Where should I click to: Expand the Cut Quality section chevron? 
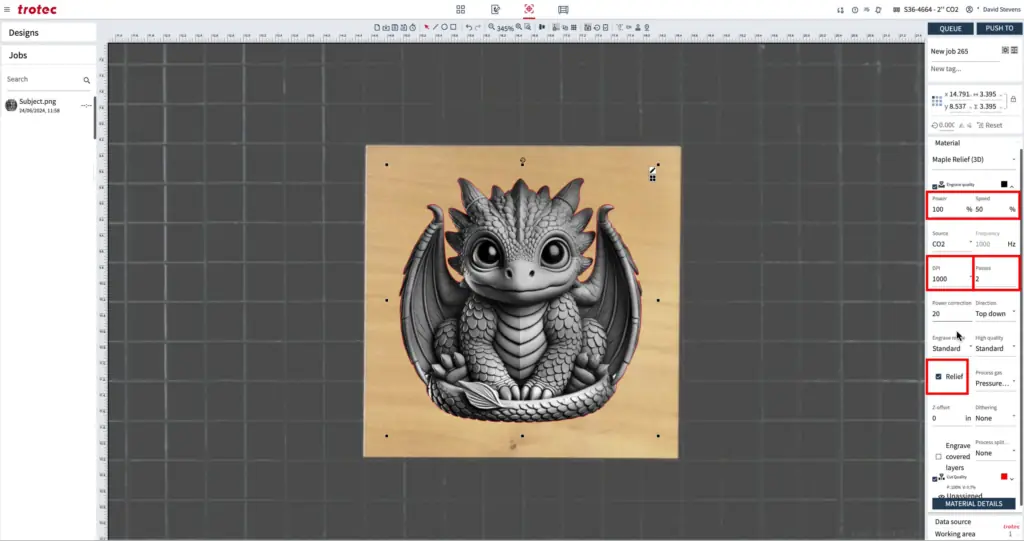tap(1012, 479)
